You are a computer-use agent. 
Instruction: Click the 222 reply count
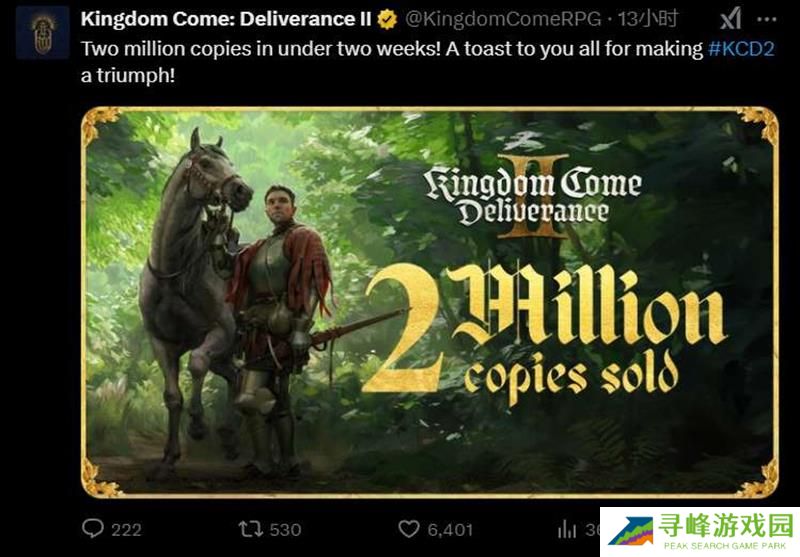point(126,529)
